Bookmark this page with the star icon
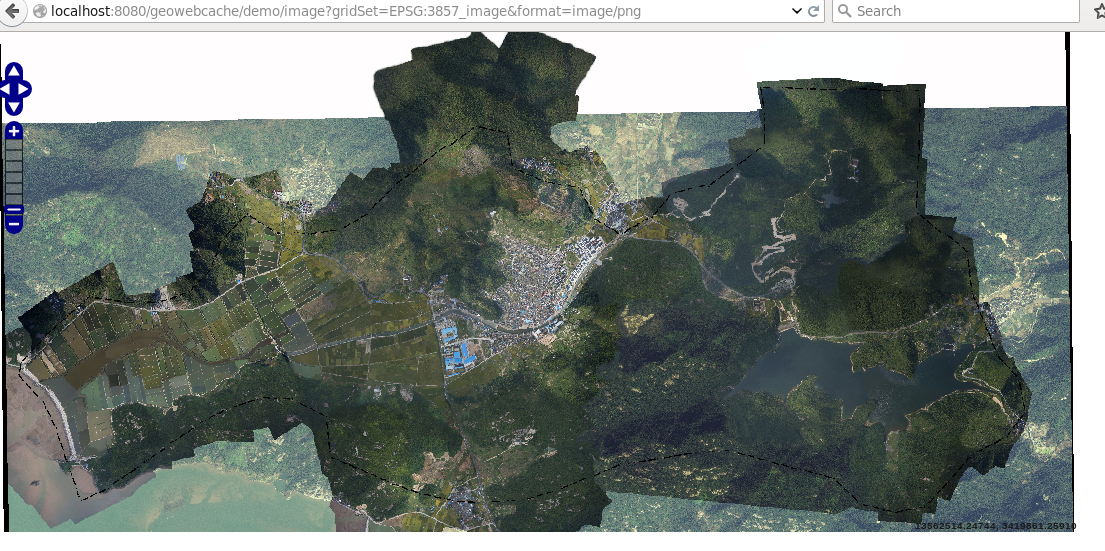 coord(1099,11)
